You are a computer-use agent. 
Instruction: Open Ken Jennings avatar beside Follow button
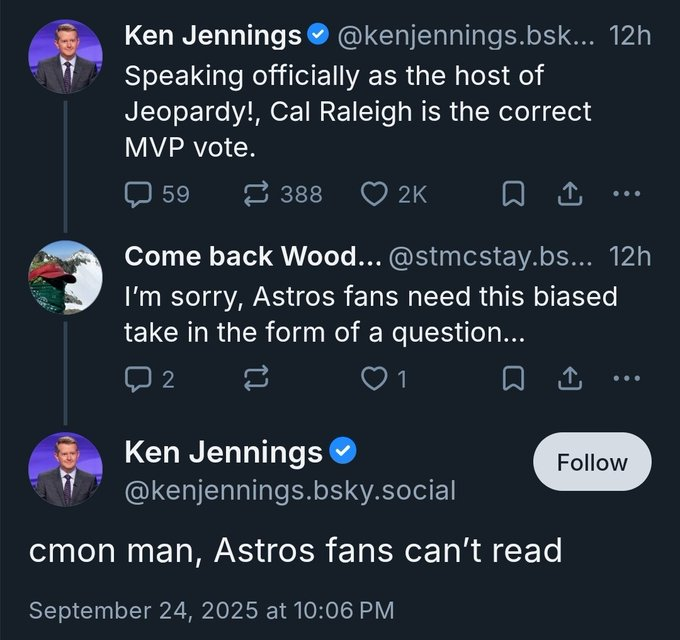(65, 470)
